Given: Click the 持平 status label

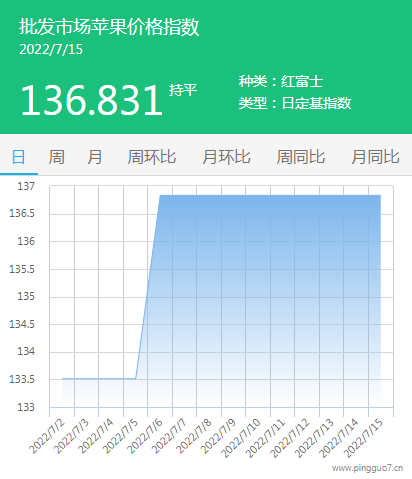Looking at the screenshot, I should pos(183,90).
